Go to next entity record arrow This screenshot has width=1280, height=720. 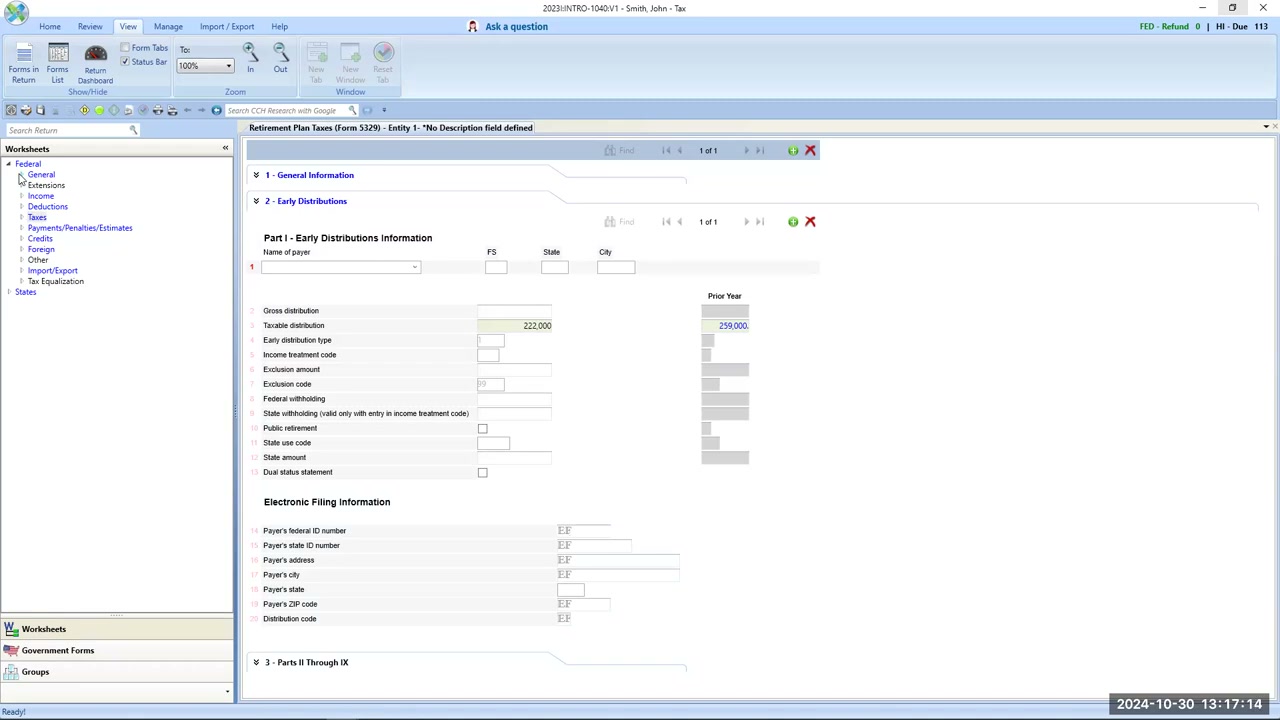(746, 151)
